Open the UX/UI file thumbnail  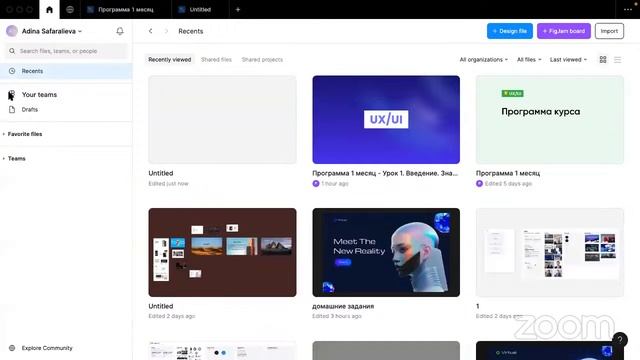click(x=386, y=120)
